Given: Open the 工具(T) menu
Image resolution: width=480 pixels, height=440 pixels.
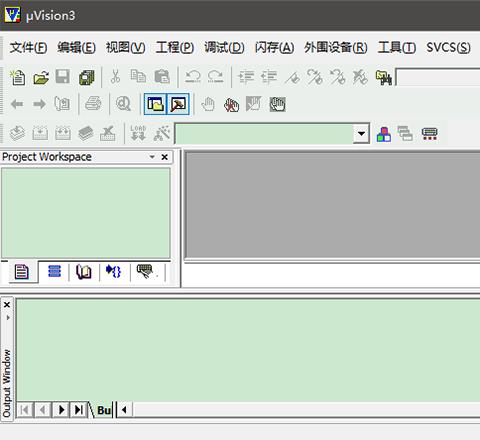Looking at the screenshot, I should coord(397,48).
